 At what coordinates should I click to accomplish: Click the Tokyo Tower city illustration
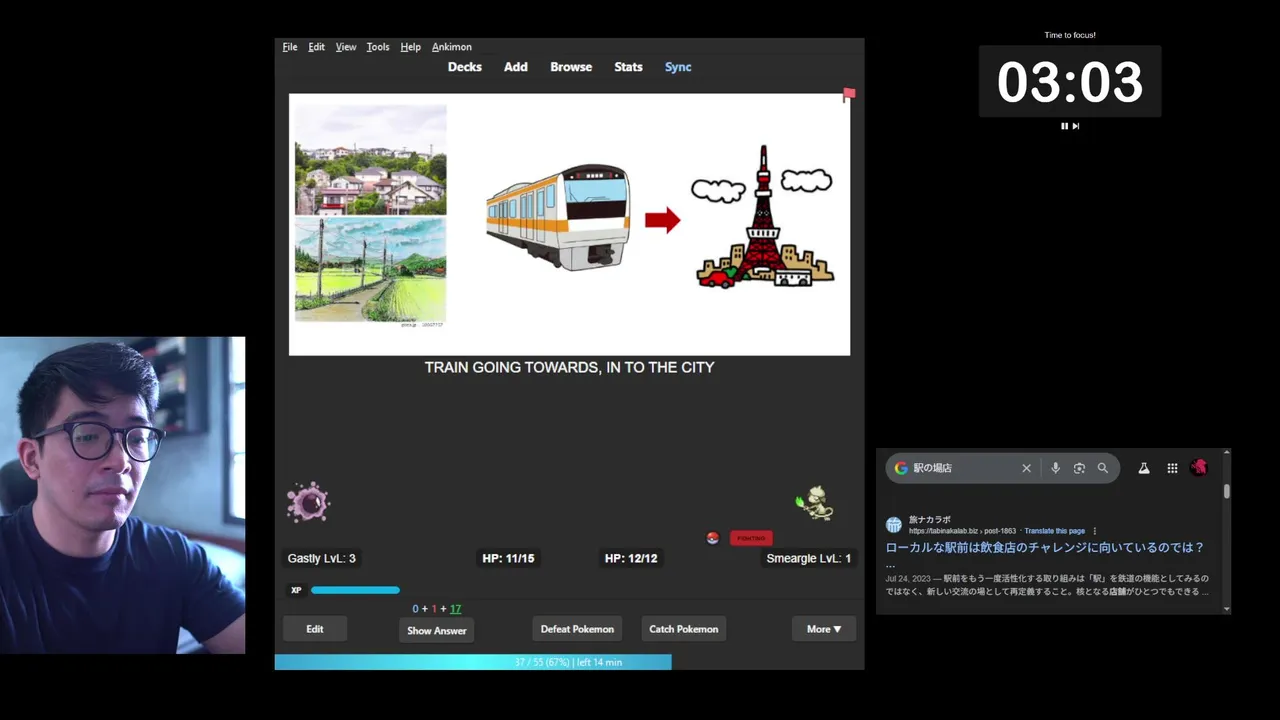coord(764,217)
